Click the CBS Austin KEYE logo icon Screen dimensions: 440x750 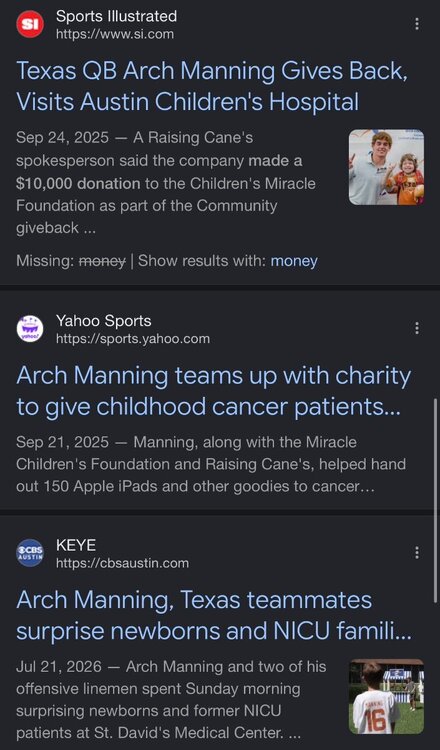click(30, 553)
